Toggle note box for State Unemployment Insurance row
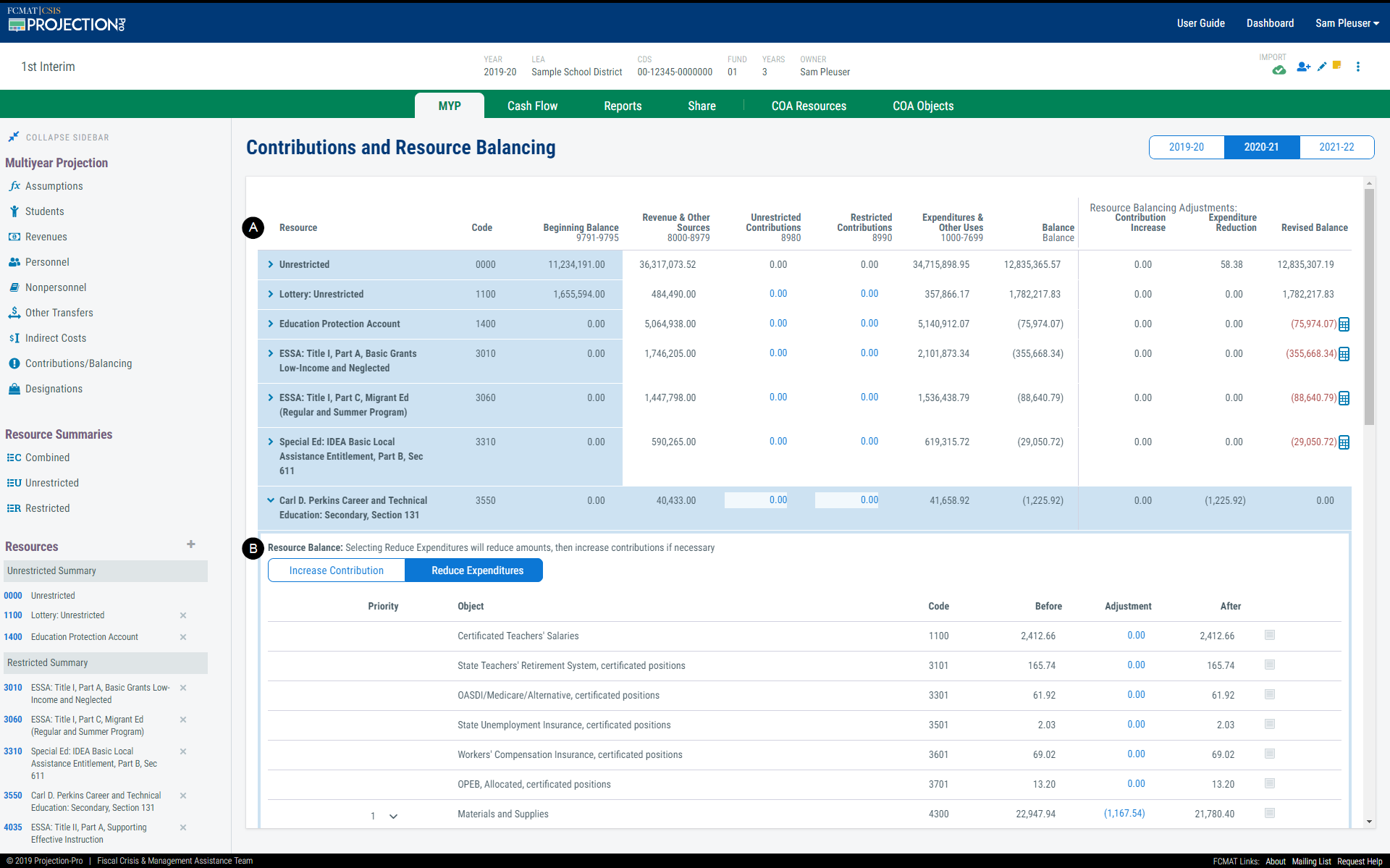The width and height of the screenshot is (1390, 868). 1270,724
